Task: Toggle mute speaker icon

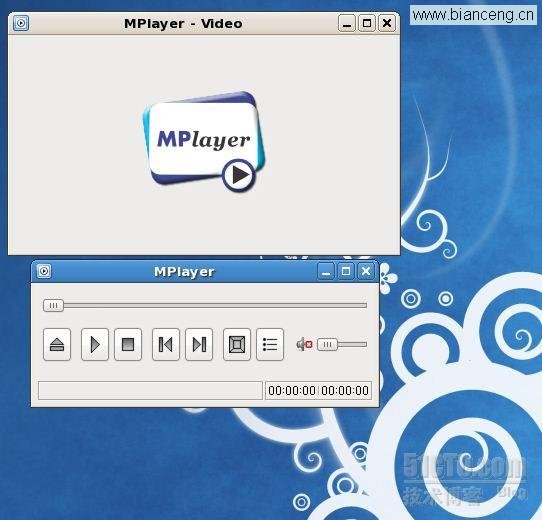Action: point(304,344)
